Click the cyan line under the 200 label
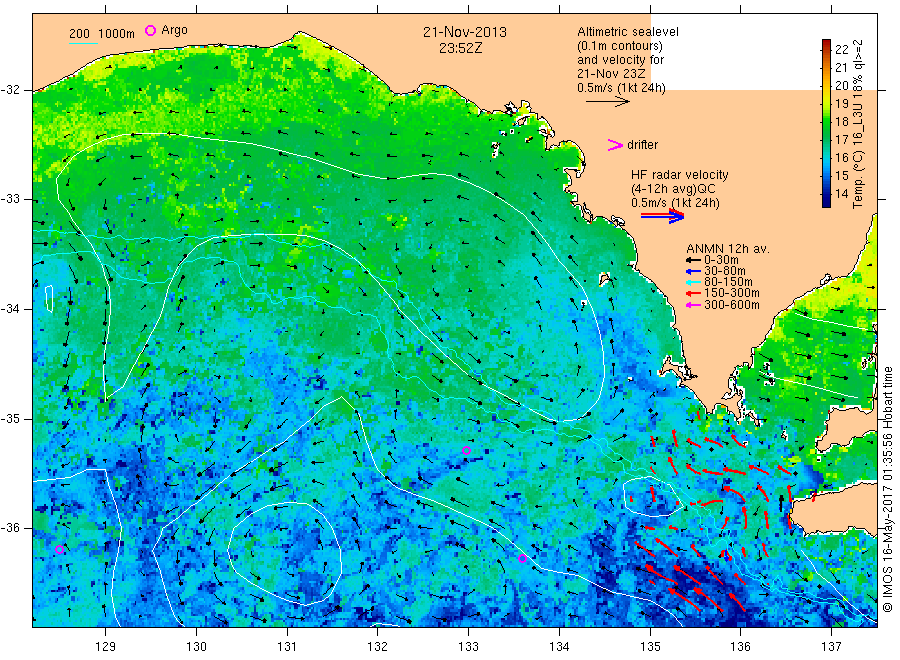Viewport: 900px width, 660px height. coord(83,43)
